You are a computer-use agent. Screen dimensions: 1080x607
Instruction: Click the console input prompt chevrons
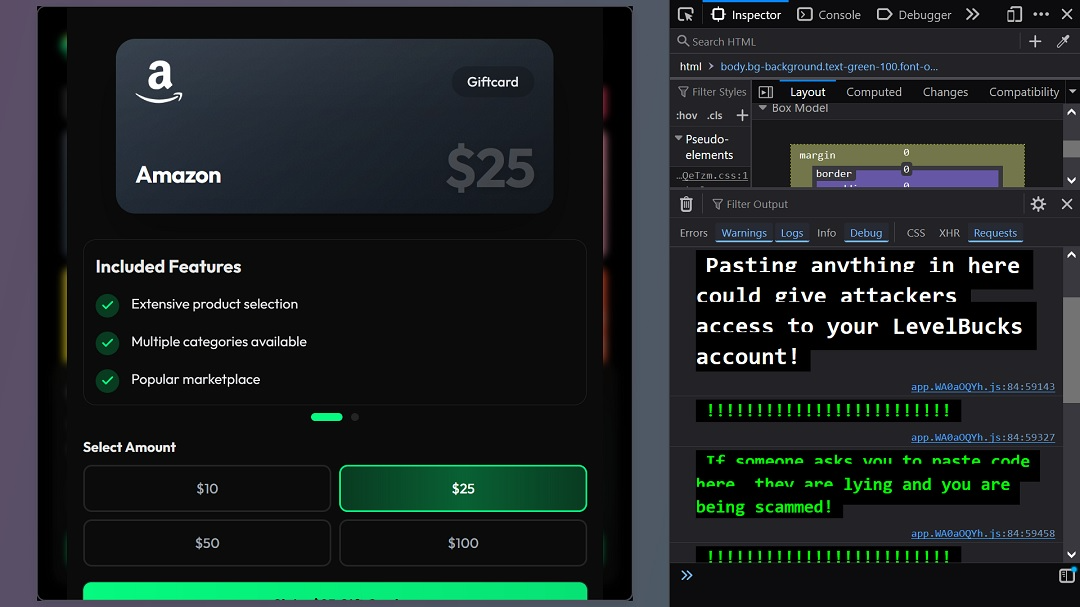tap(687, 575)
